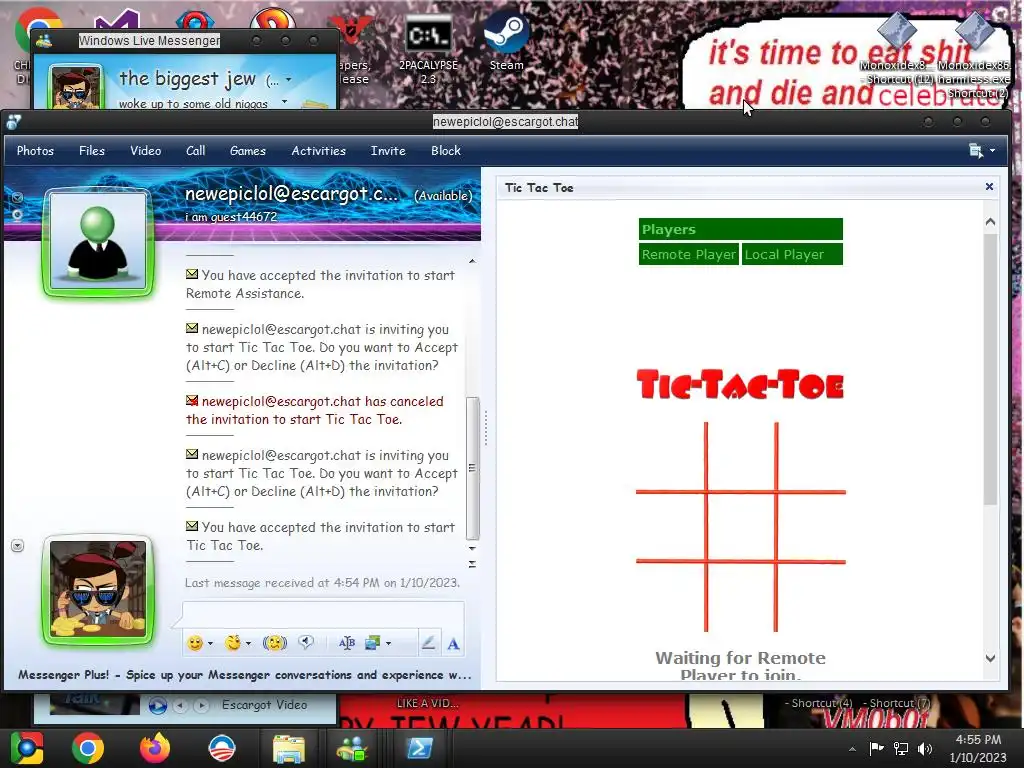The width and height of the screenshot is (1024, 768).
Task: Click the voice clip speech bubble icon
Action: (x=306, y=643)
